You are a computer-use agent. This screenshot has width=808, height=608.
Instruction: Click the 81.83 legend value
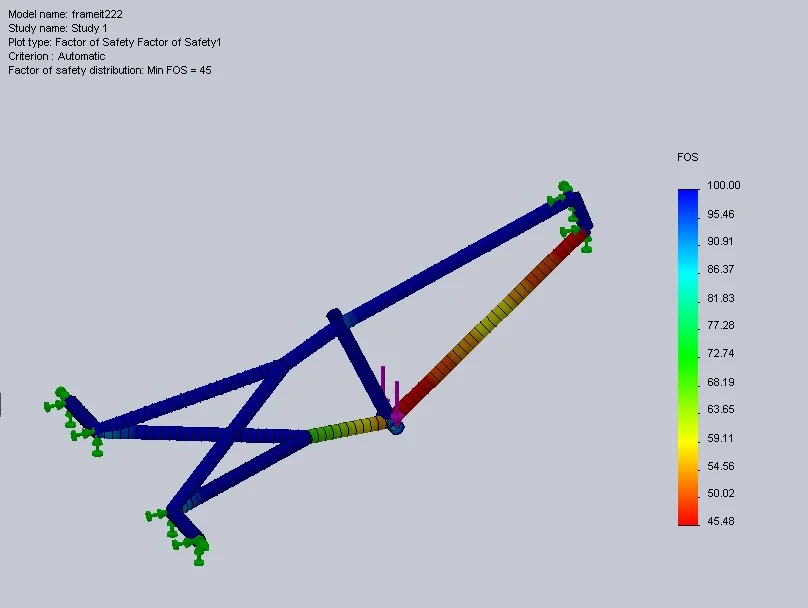720,298
